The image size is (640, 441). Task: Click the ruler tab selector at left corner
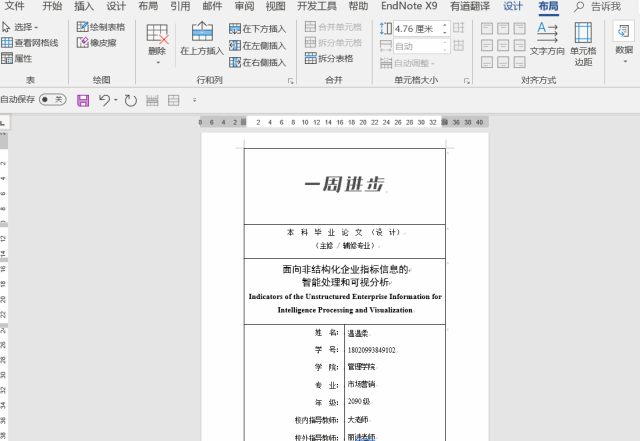[x=4, y=122]
